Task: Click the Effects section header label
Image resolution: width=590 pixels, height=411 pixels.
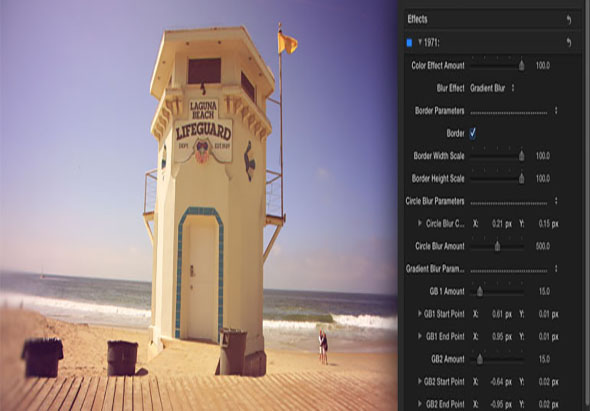Action: (417, 20)
